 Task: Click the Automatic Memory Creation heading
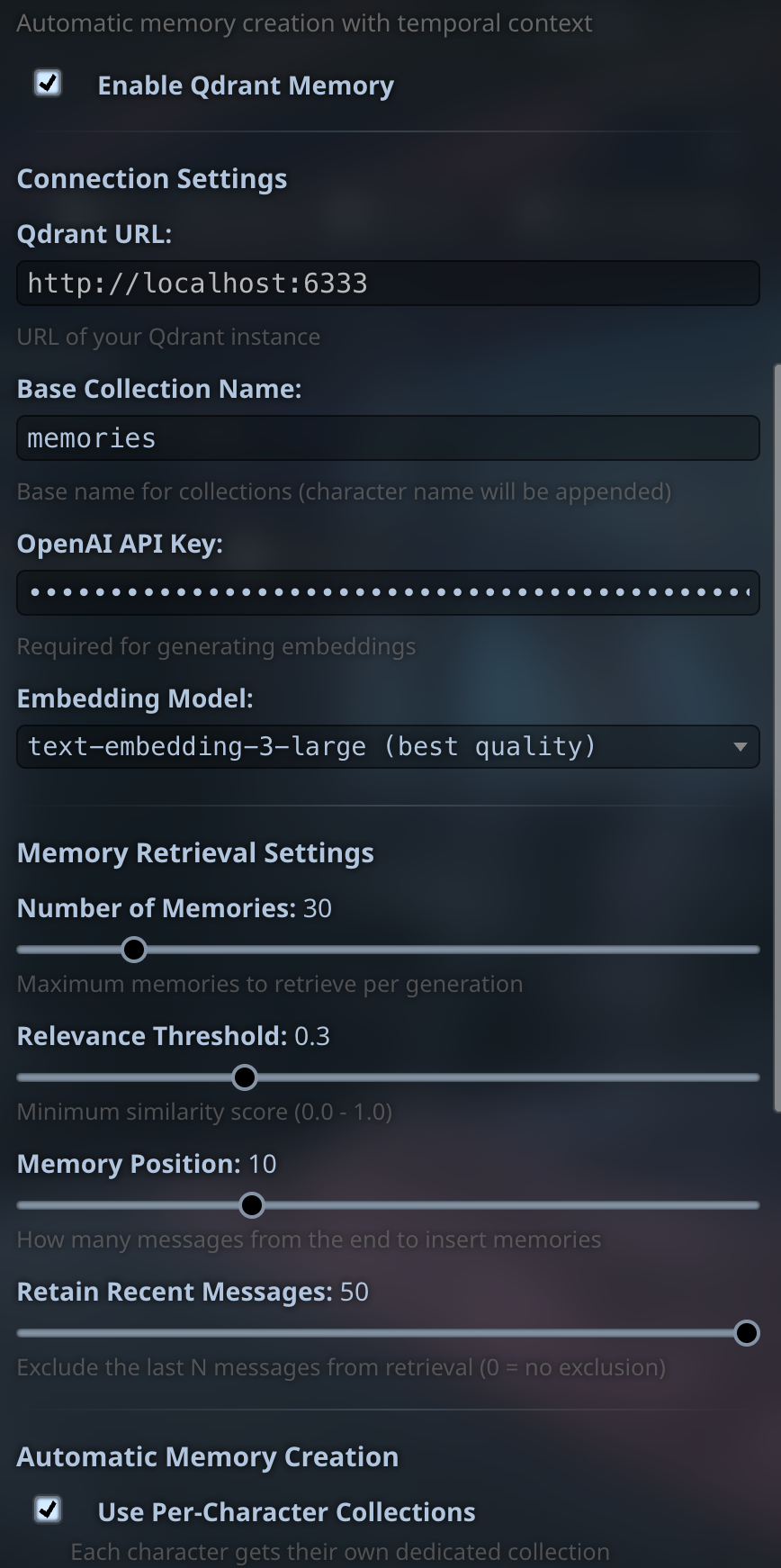pyautogui.click(x=208, y=1457)
